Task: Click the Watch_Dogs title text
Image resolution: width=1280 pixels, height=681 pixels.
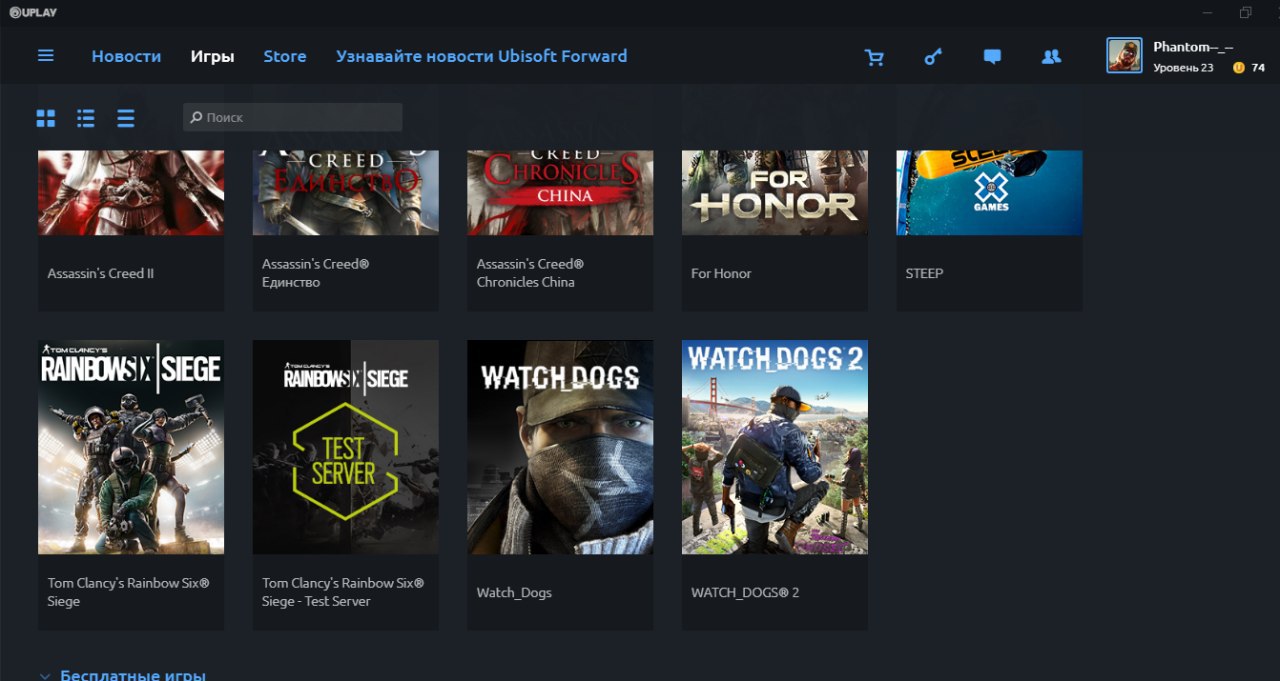Action: 514,592
